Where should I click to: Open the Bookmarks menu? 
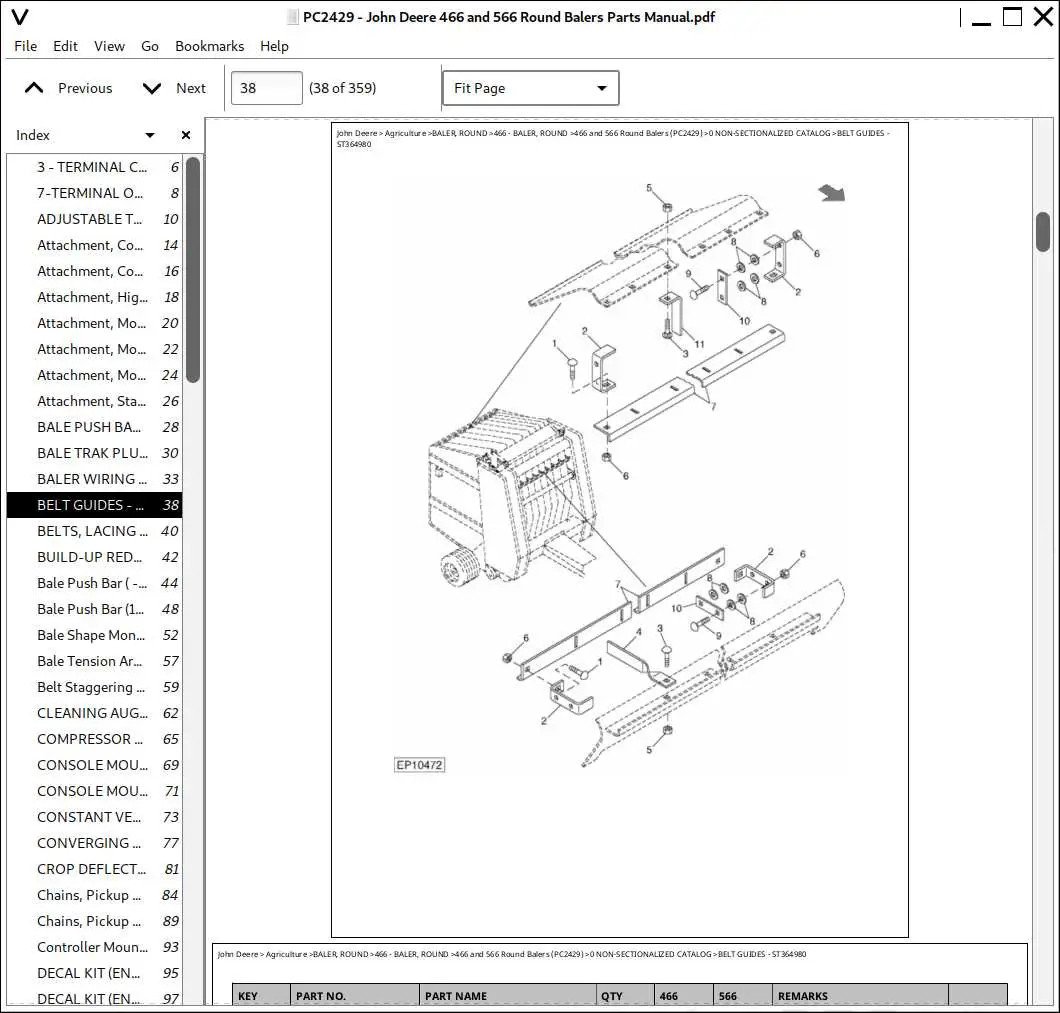[x=210, y=46]
